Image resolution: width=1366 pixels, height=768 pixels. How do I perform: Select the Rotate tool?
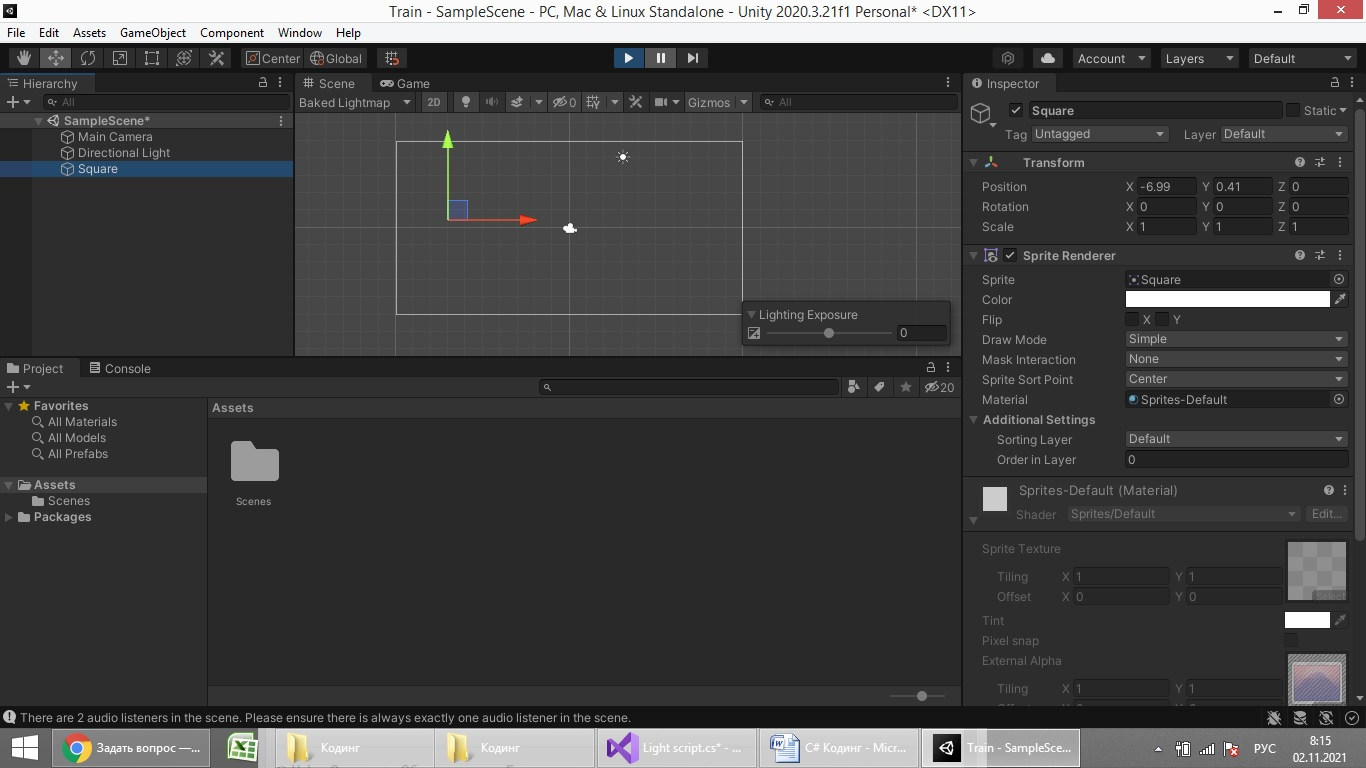coord(88,58)
